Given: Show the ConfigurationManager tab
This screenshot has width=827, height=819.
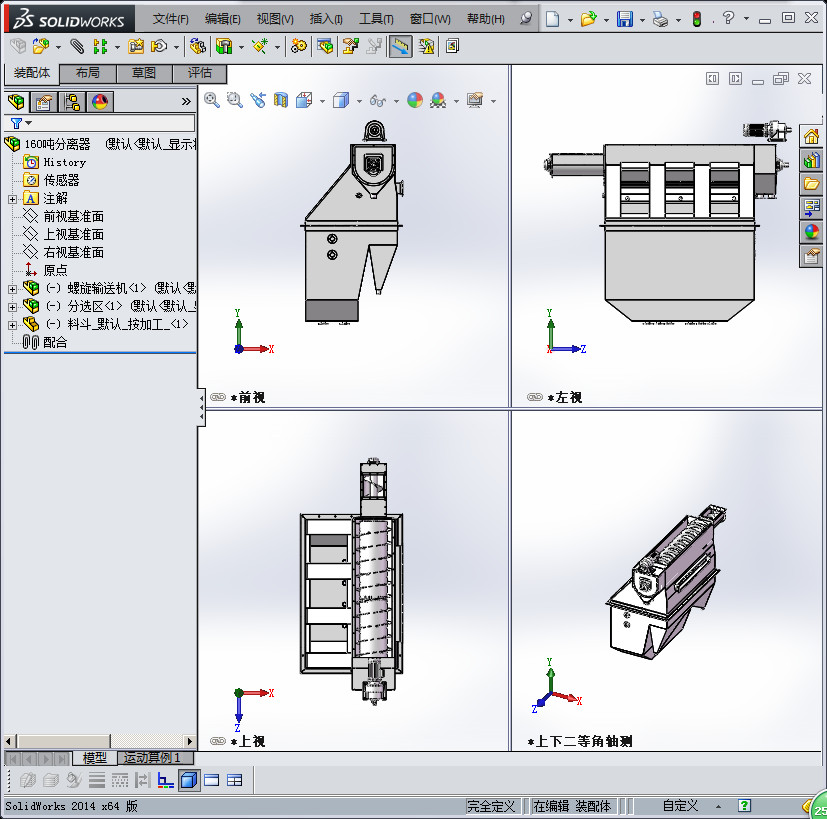Looking at the screenshot, I should [72, 101].
